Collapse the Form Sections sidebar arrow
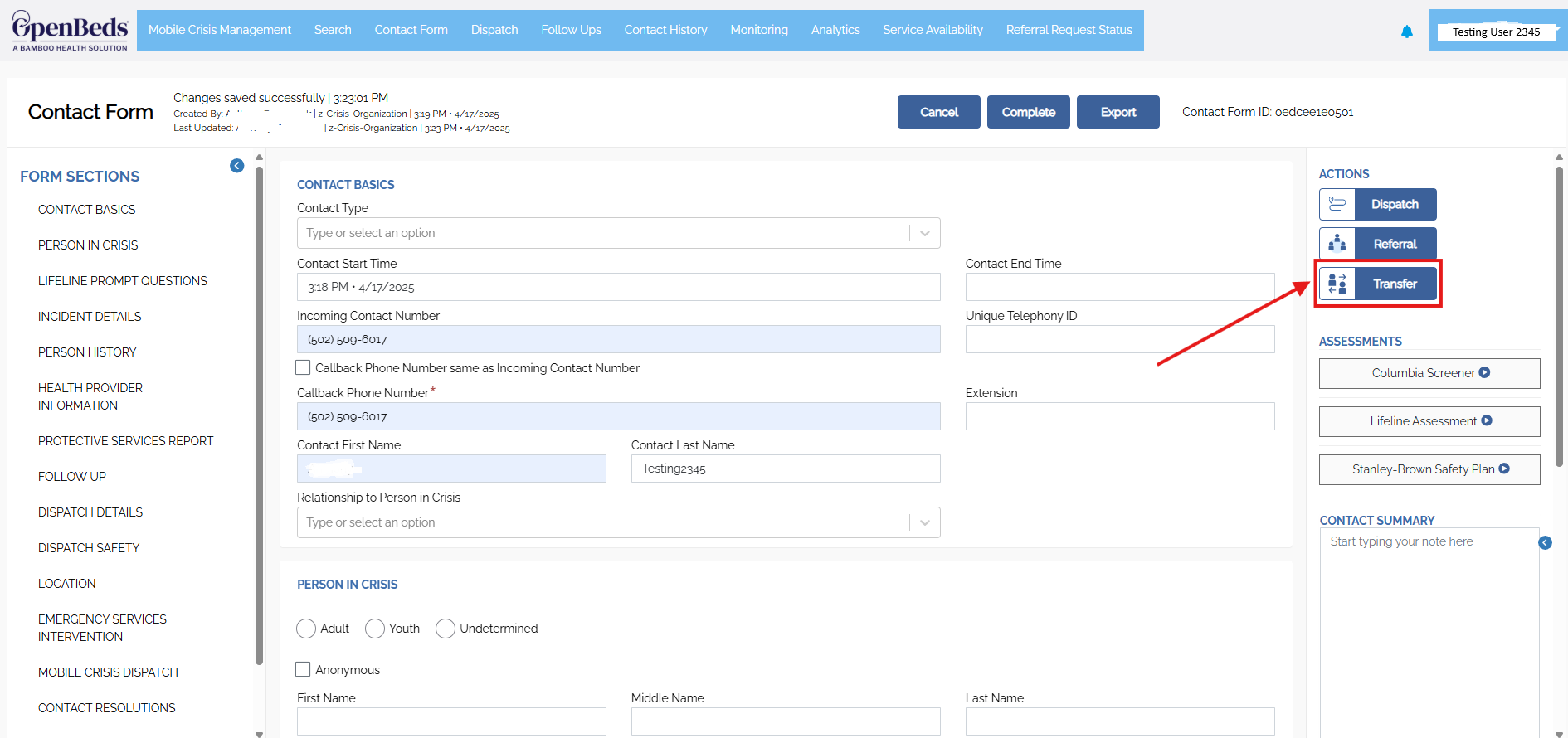This screenshot has width=1568, height=738. [237, 166]
